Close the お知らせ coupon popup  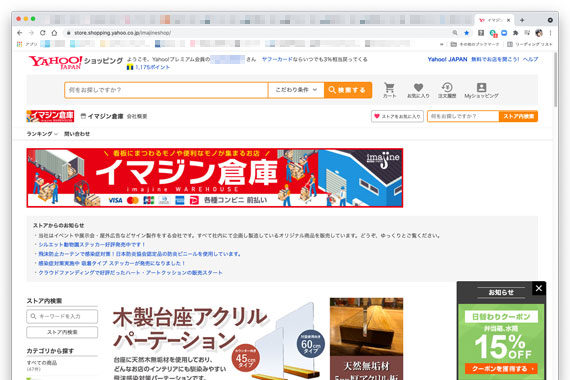point(539,288)
